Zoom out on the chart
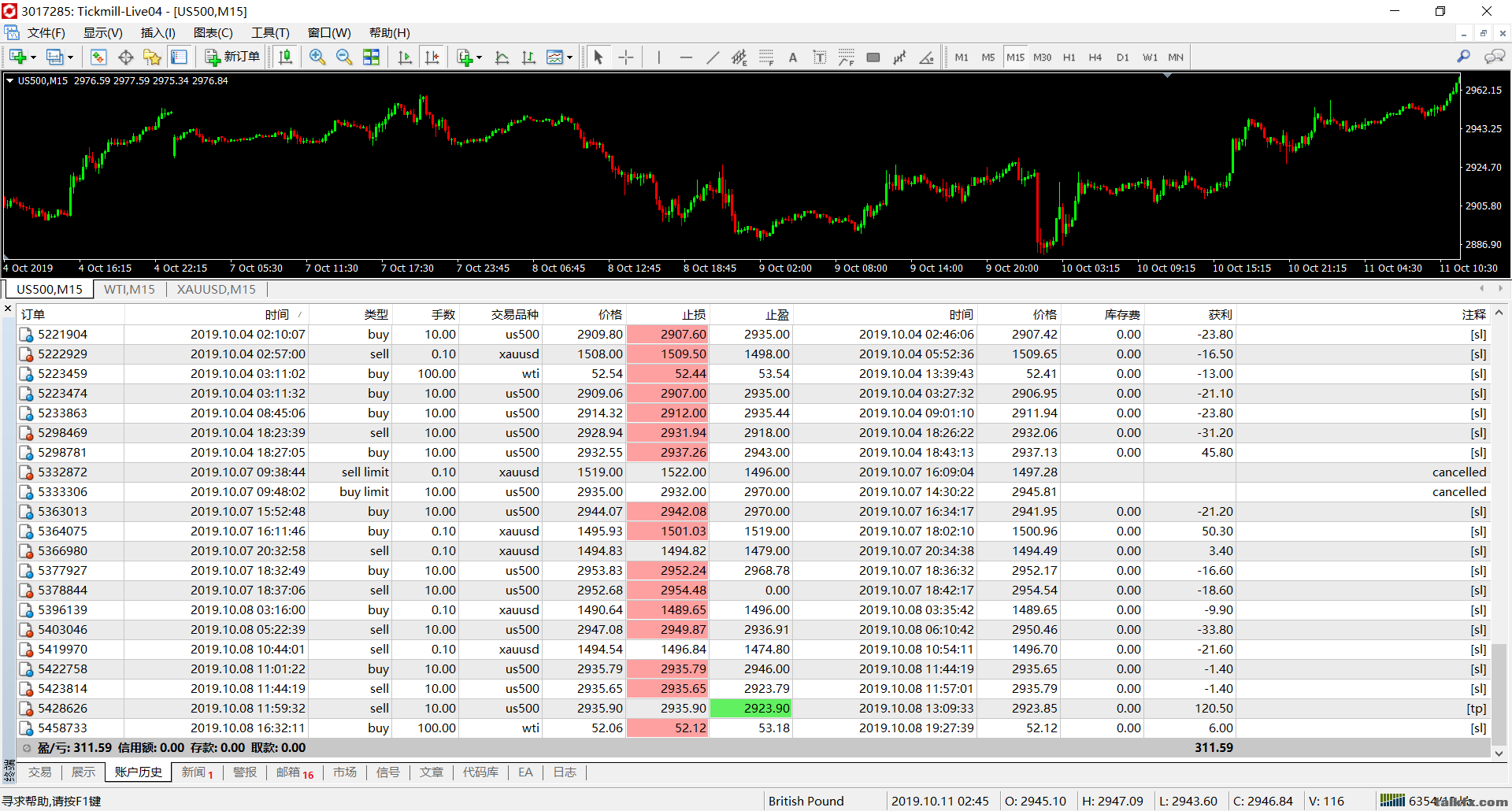This screenshot has width=1512, height=811. (x=344, y=57)
